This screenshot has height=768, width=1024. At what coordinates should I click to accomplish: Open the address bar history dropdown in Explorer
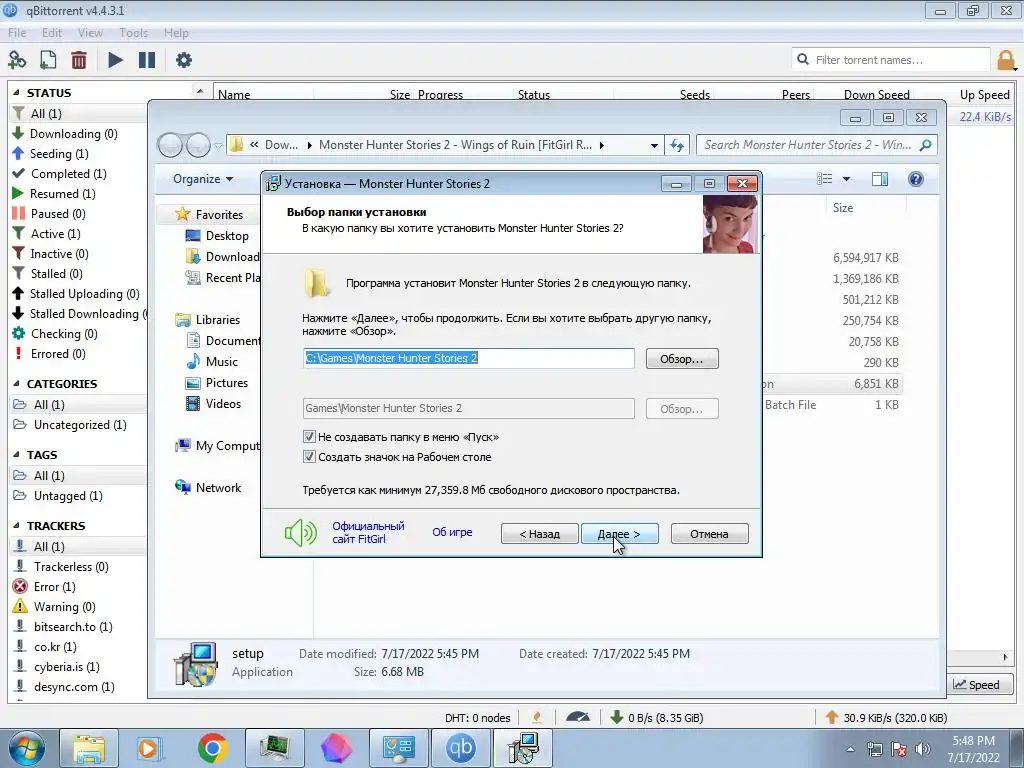tap(654, 145)
